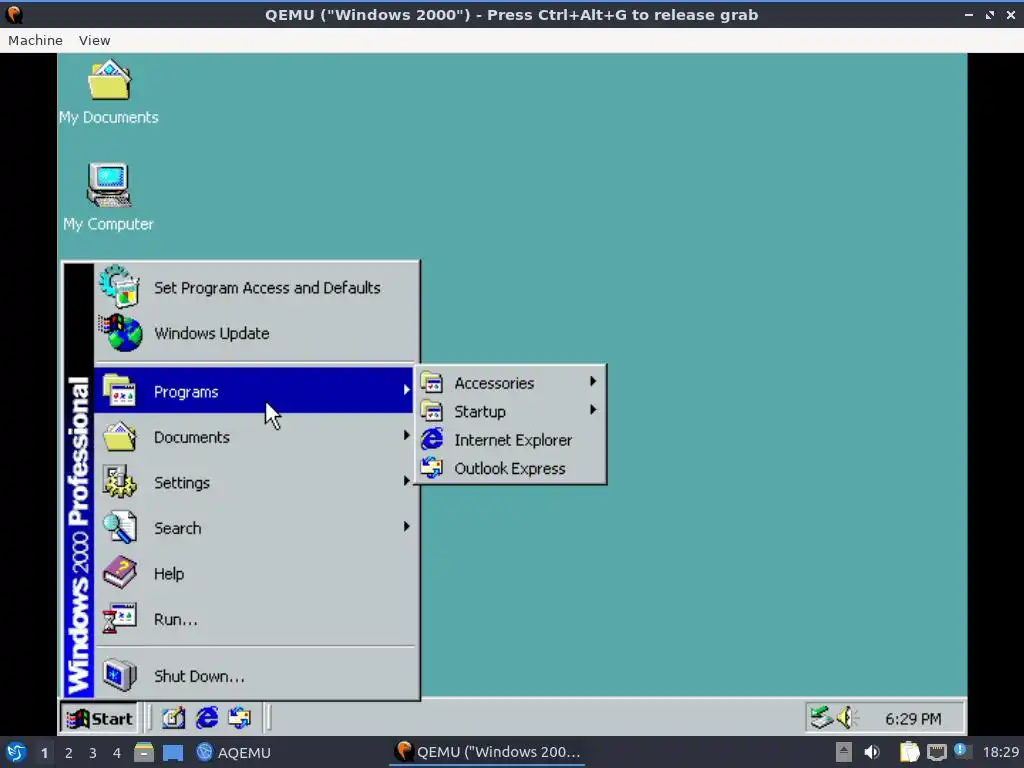Viewport: 1024px width, 768px height.
Task: Open the View menu in QEMU
Action: pyautogui.click(x=95, y=40)
